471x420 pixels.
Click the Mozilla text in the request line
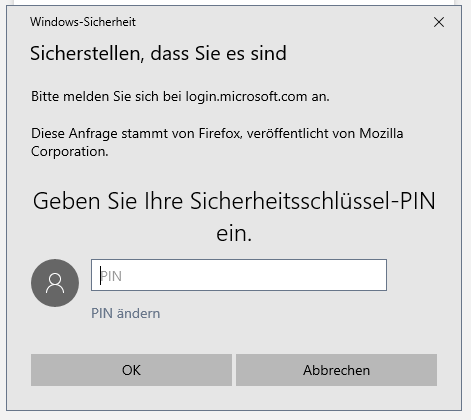click(381, 133)
